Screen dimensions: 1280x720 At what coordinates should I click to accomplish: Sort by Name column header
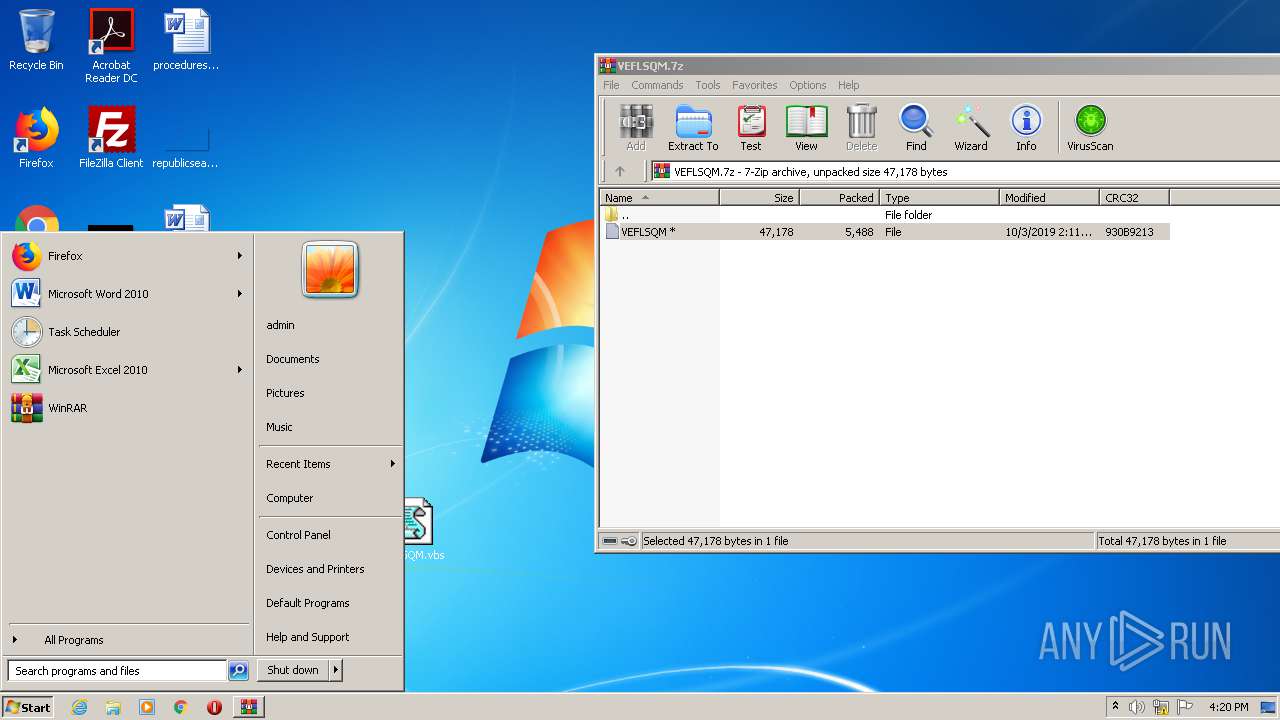coord(659,198)
